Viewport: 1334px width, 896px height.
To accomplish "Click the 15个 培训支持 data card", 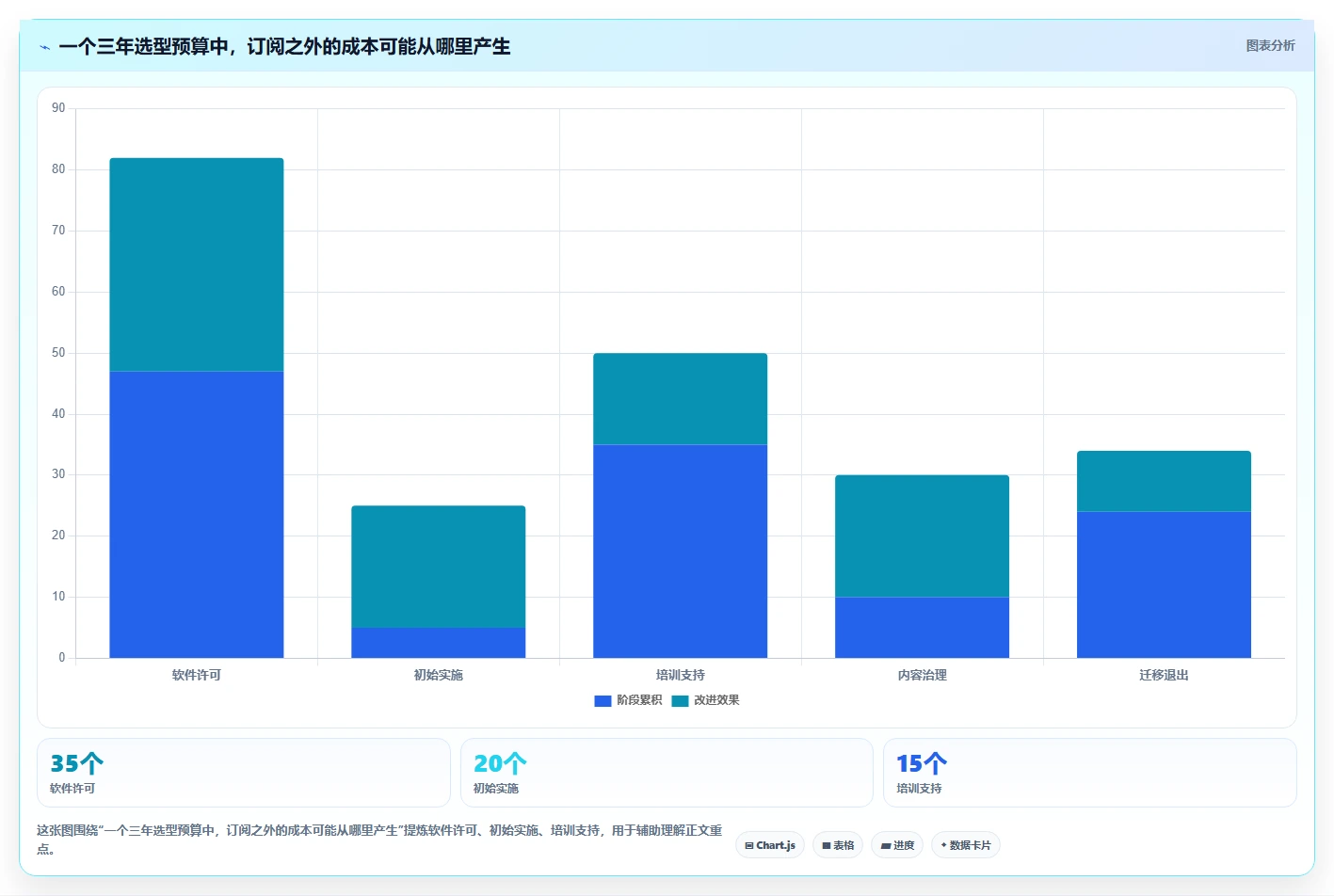I will coord(1090,773).
